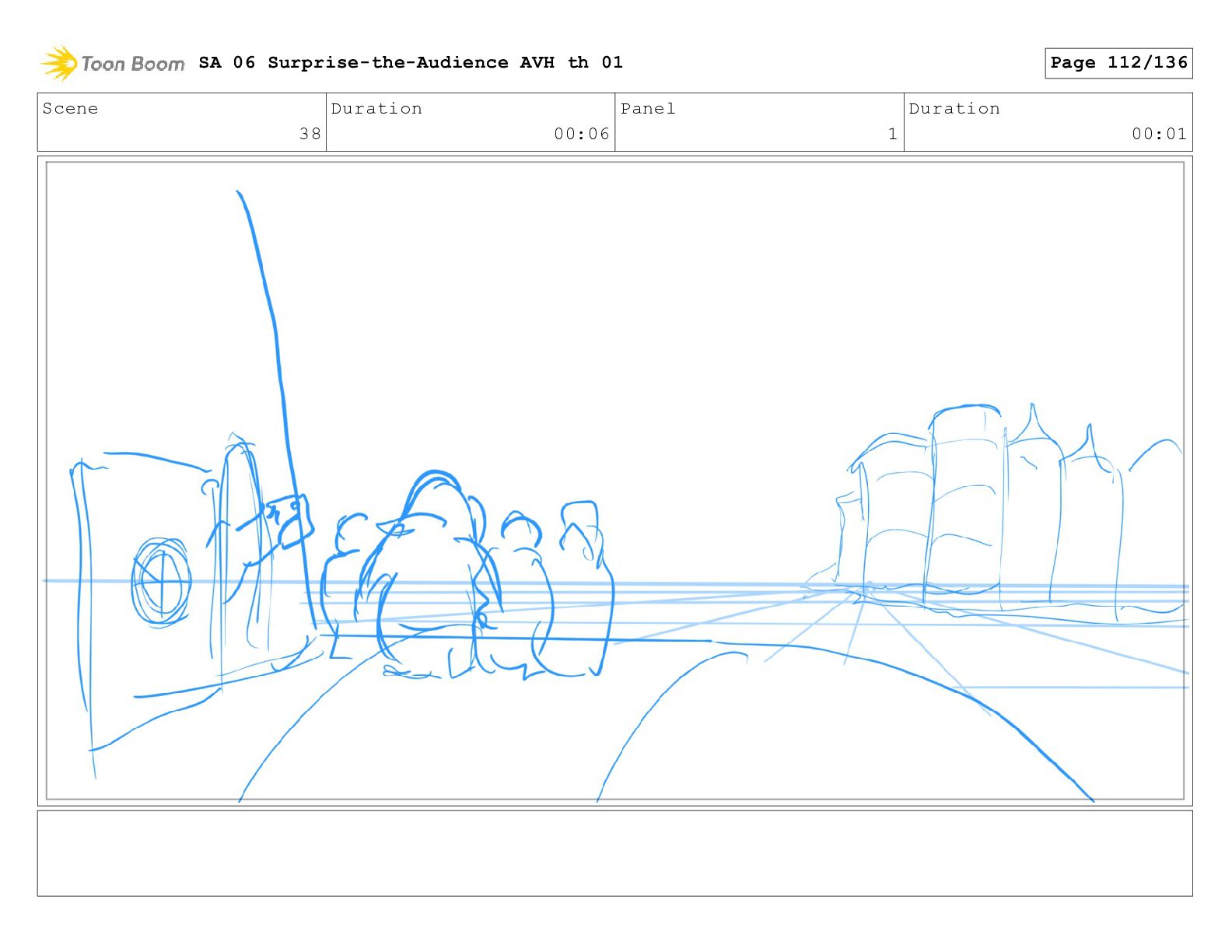
Task: Click the 'Scene' label
Action: point(71,108)
